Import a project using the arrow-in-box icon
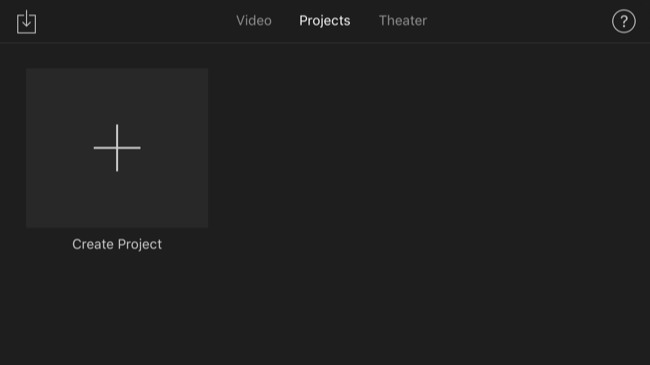 27,22
